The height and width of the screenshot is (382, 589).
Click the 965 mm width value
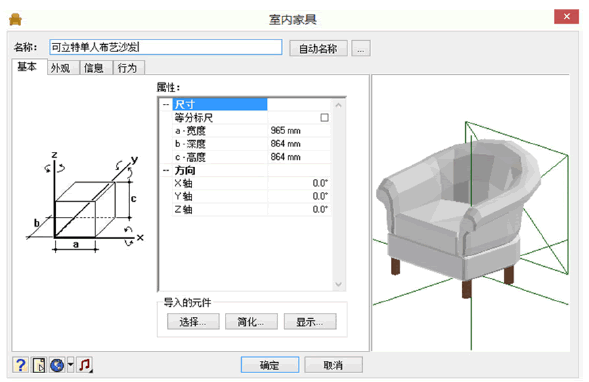pos(285,131)
